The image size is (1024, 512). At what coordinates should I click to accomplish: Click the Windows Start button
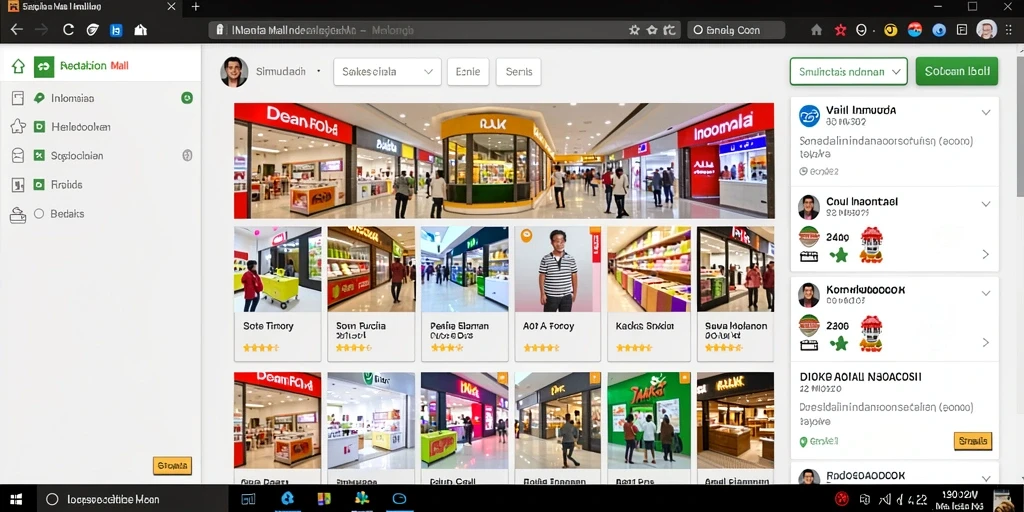(x=16, y=500)
